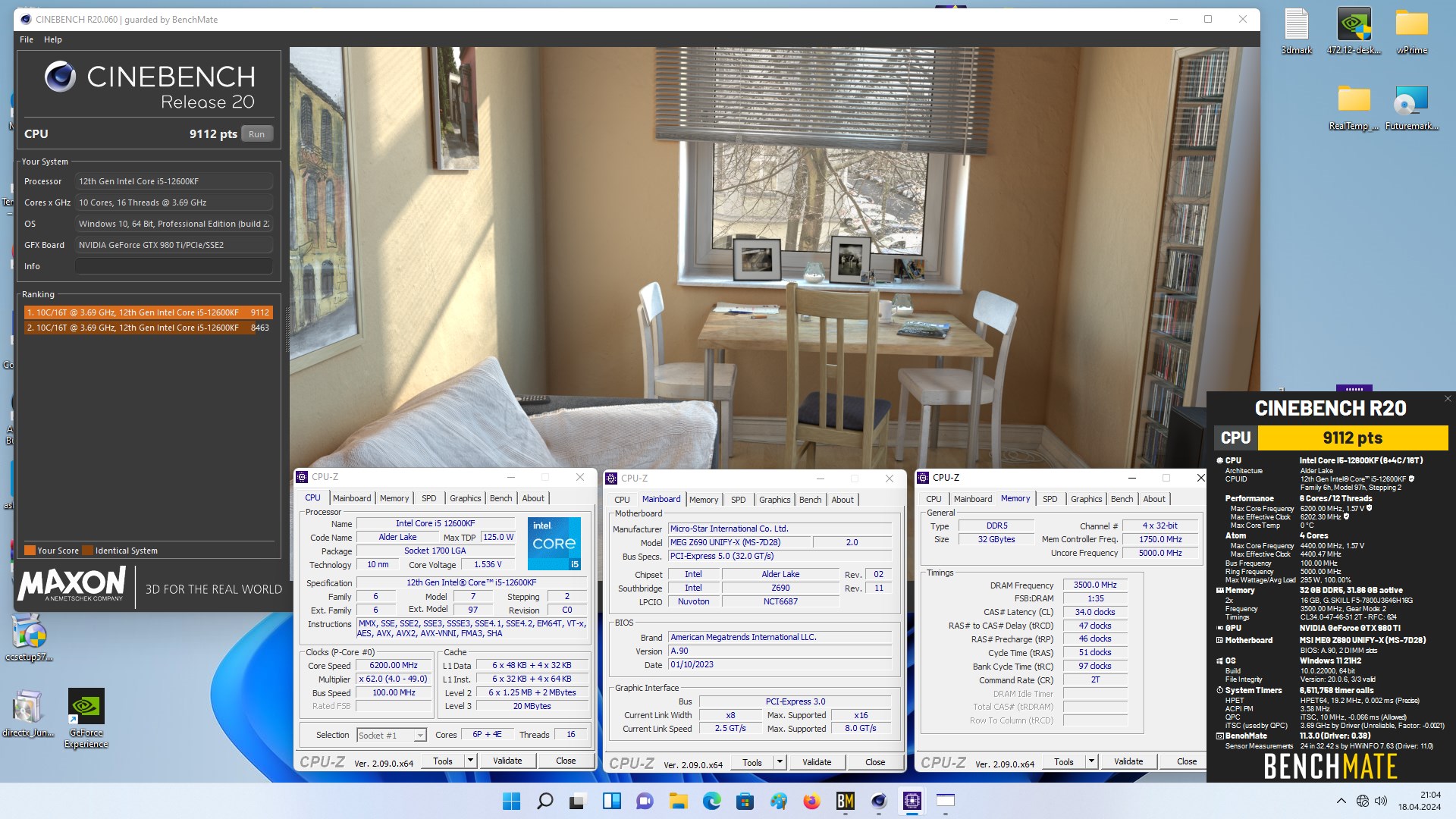This screenshot has height=819, width=1456.
Task: Open the Cinebench Help menu
Action: pos(53,39)
